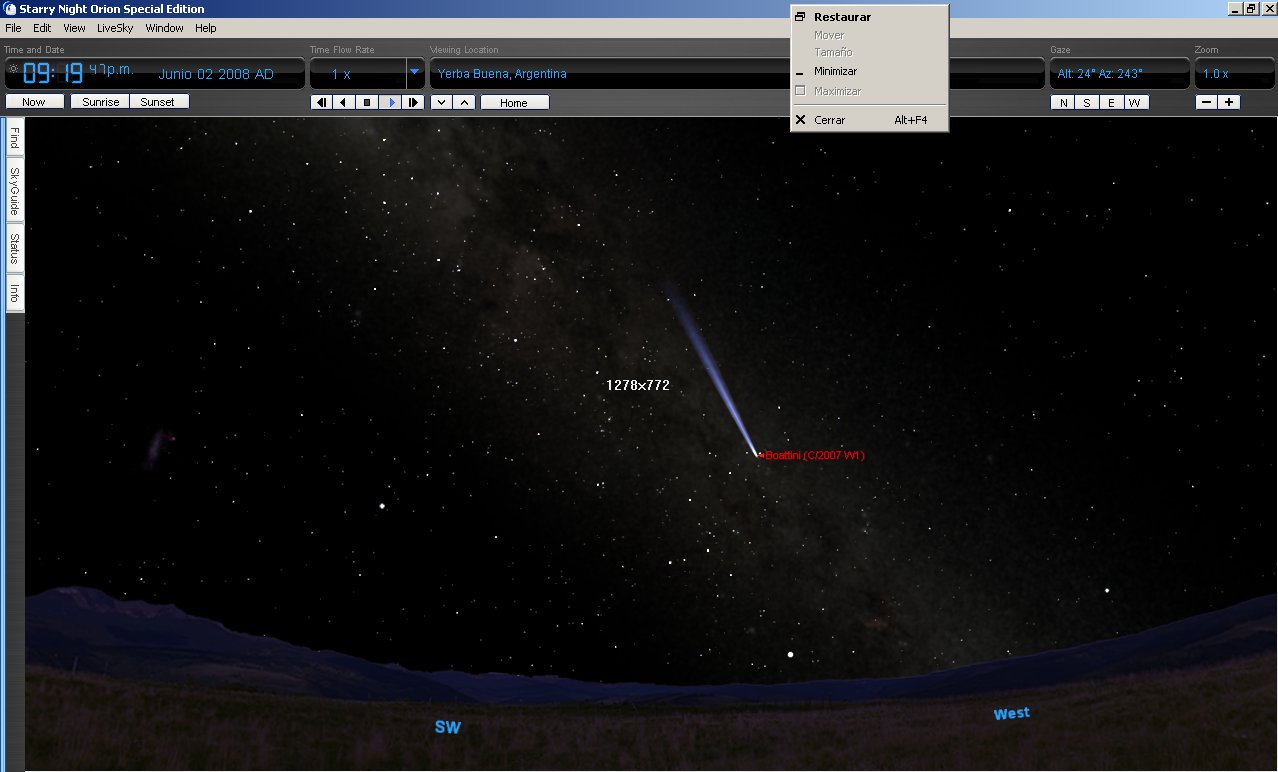Open the Window menu

[x=165, y=28]
